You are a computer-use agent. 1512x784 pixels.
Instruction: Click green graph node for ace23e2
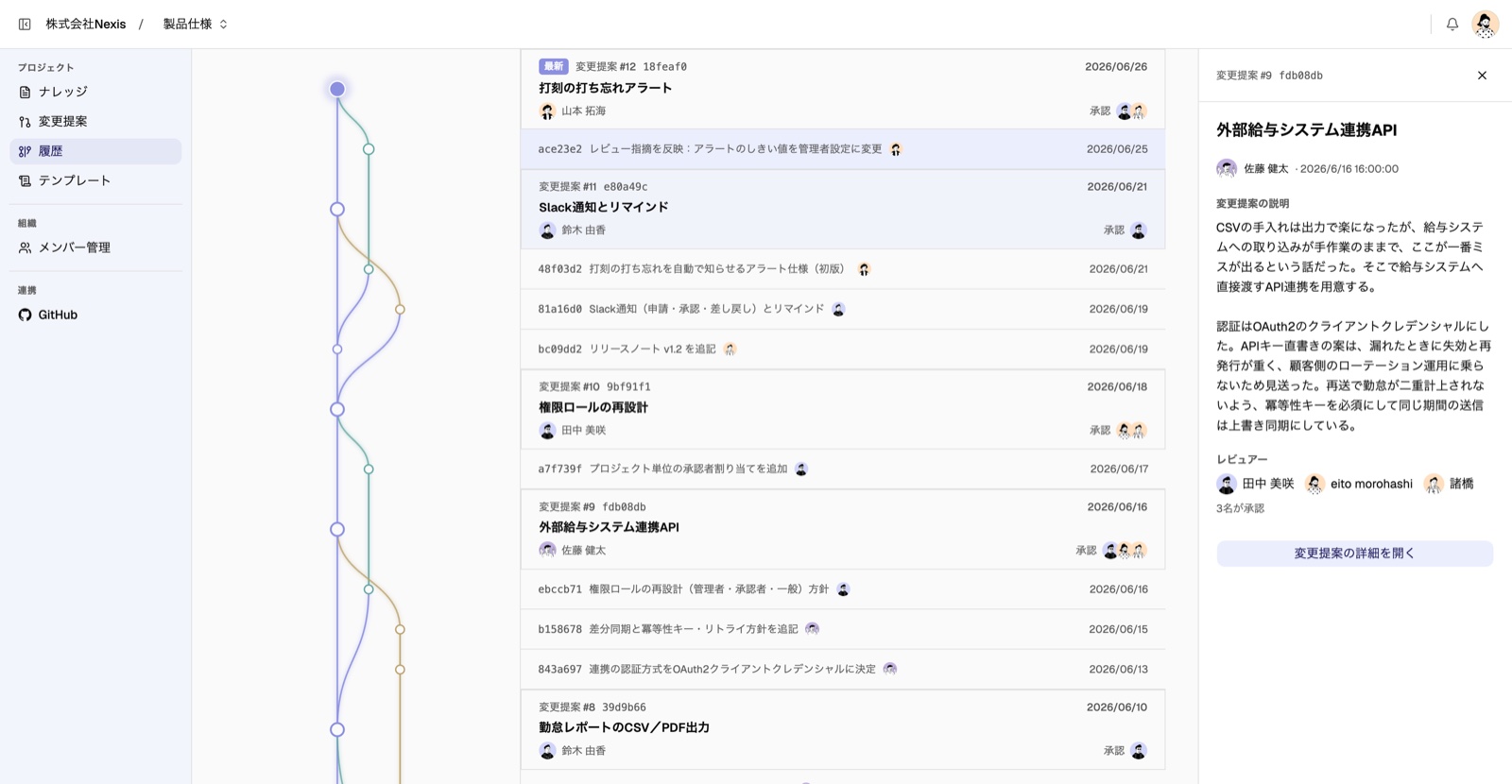coord(369,149)
